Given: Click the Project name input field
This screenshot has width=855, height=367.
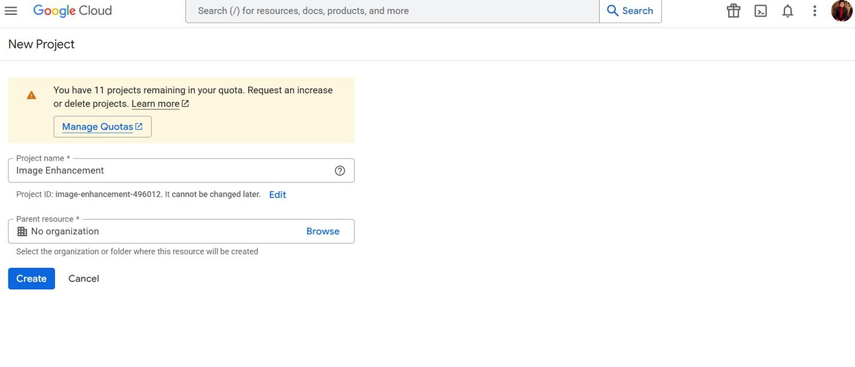Looking at the screenshot, I should pos(181,171).
